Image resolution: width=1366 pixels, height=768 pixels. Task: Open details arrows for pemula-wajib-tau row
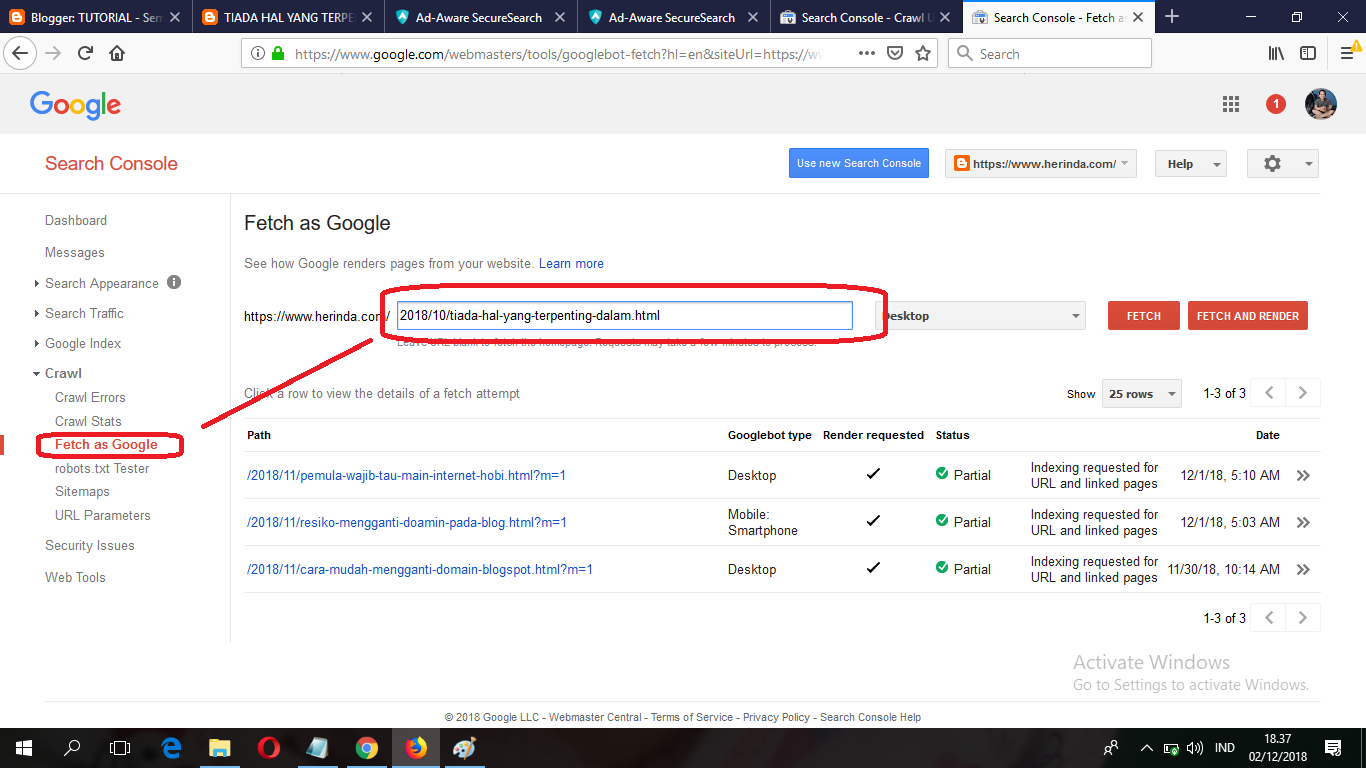coord(1303,476)
